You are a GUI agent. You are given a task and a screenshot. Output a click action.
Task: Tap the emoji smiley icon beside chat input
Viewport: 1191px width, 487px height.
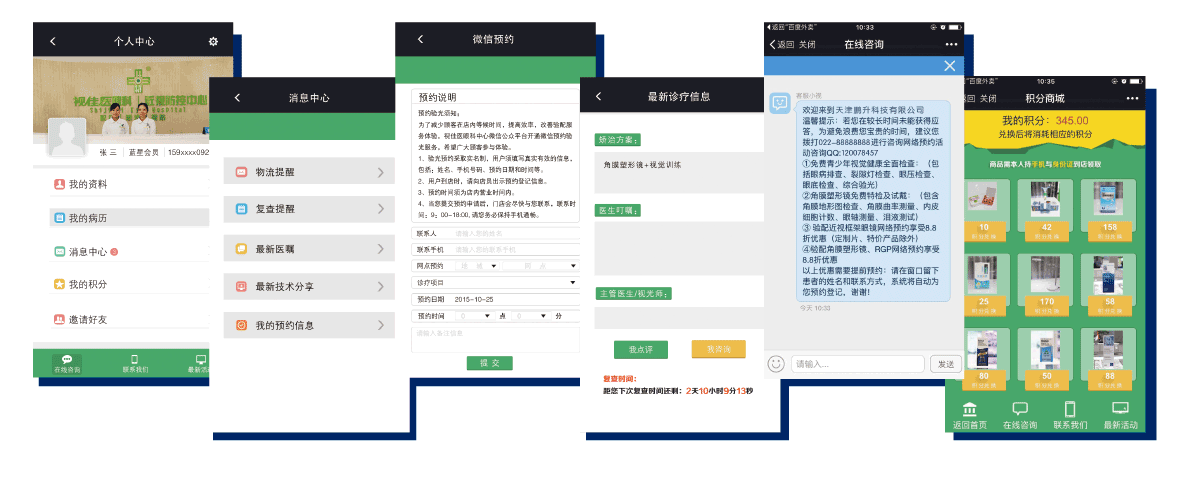click(x=776, y=363)
